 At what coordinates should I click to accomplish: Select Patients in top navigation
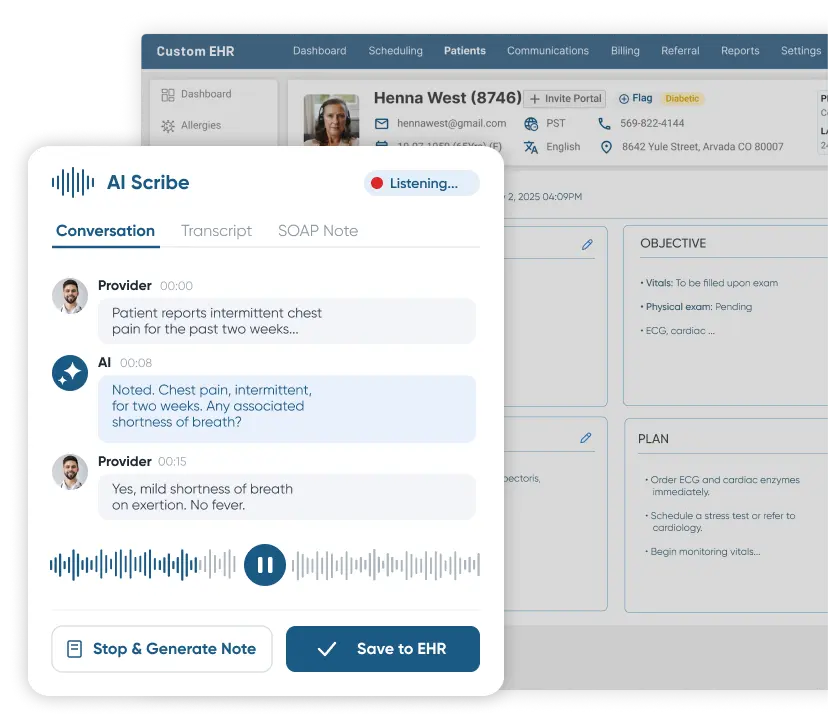pos(465,51)
